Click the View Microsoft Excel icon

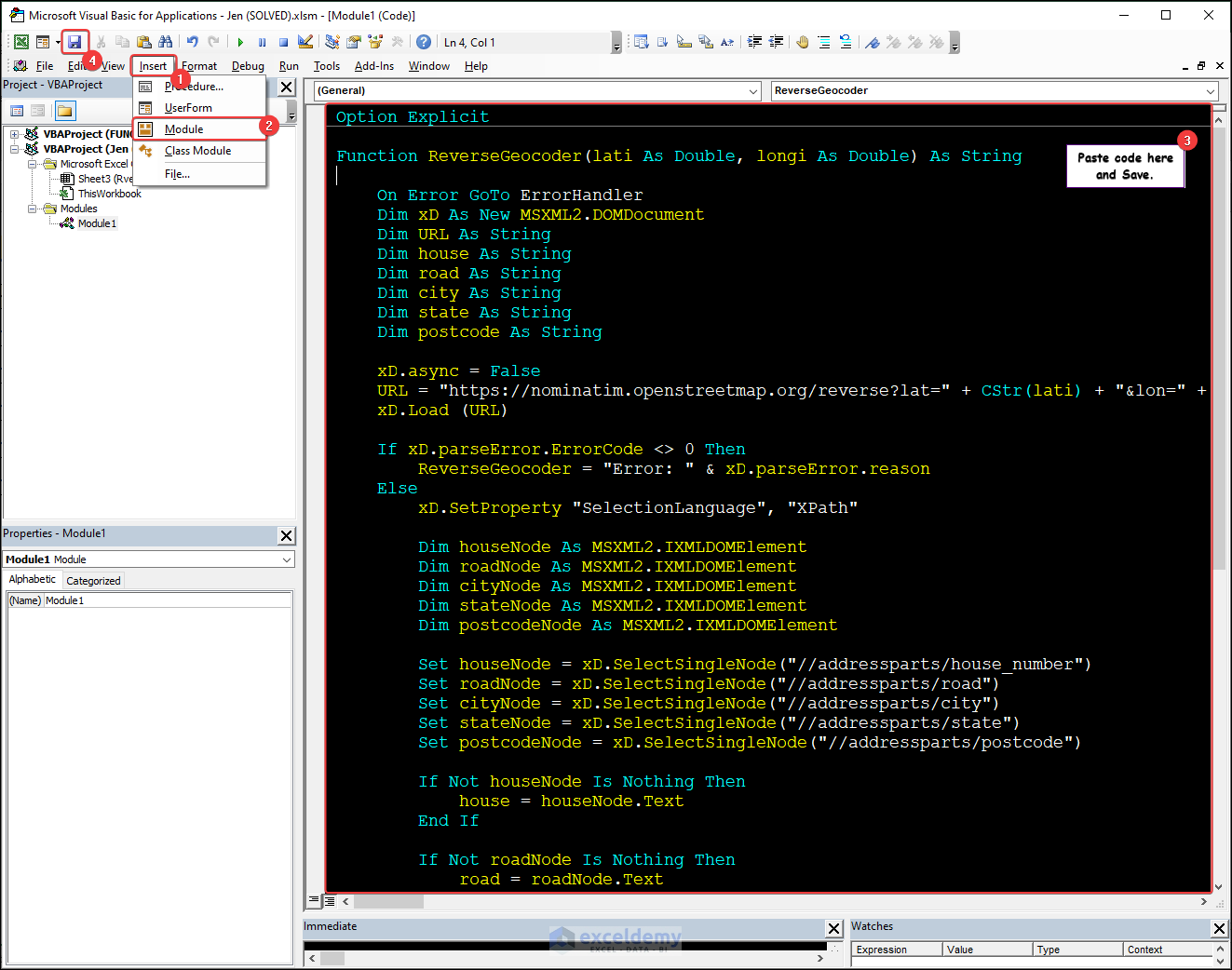(20, 42)
